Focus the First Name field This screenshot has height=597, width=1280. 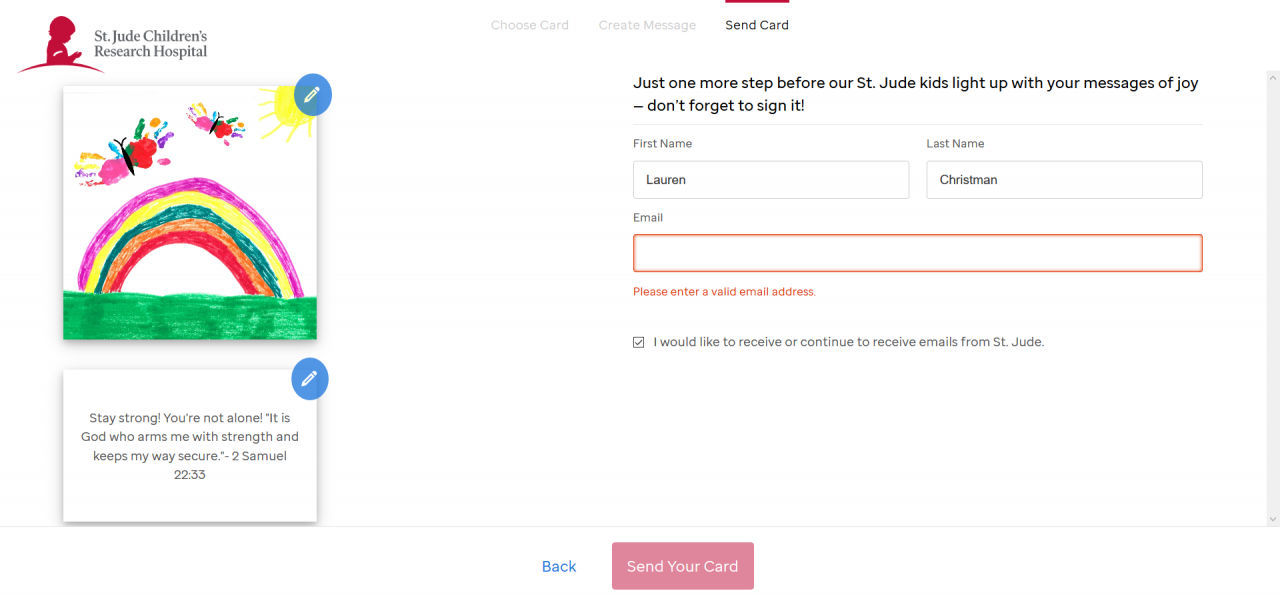[771, 180]
